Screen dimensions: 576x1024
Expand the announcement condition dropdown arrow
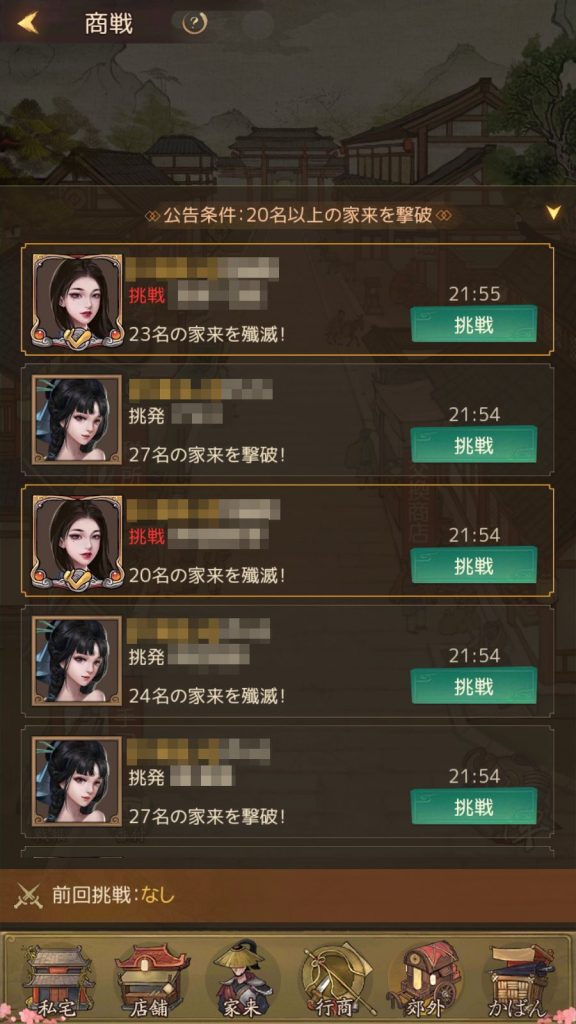click(x=553, y=212)
